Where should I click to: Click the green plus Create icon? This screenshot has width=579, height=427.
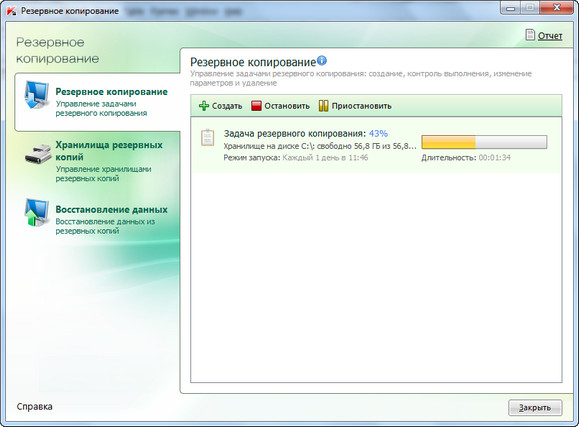(204, 106)
